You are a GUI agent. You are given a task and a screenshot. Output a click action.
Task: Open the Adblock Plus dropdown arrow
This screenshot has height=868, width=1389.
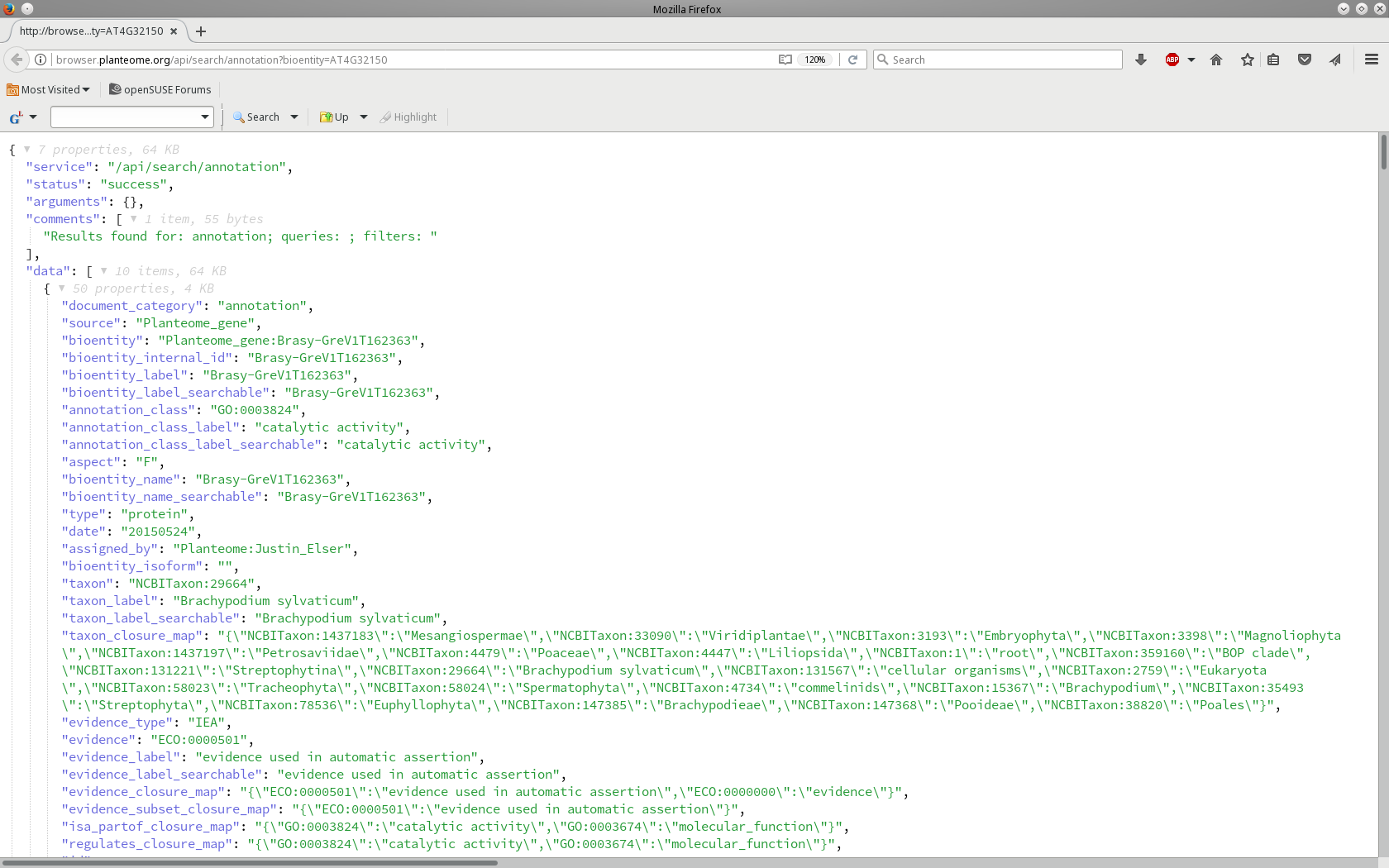click(x=1191, y=60)
